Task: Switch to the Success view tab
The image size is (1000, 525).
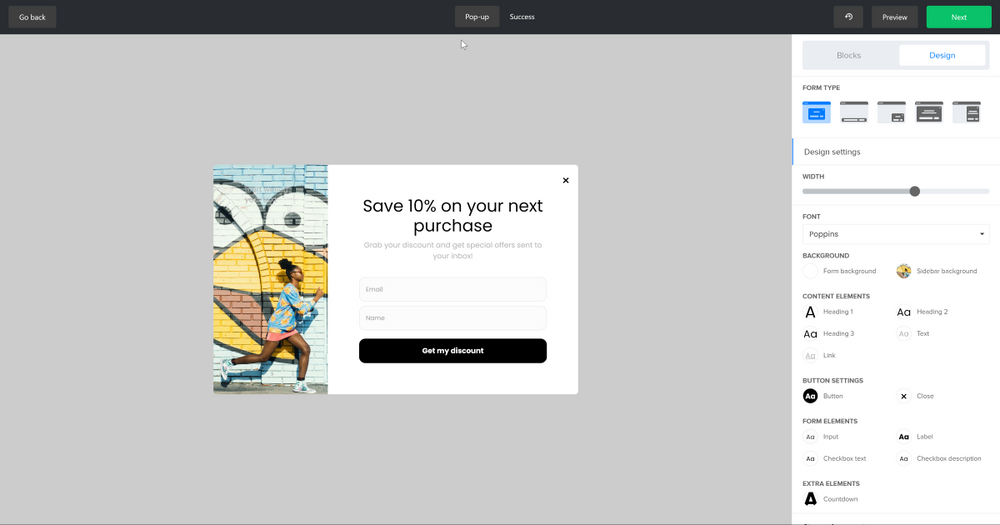Action: click(522, 17)
